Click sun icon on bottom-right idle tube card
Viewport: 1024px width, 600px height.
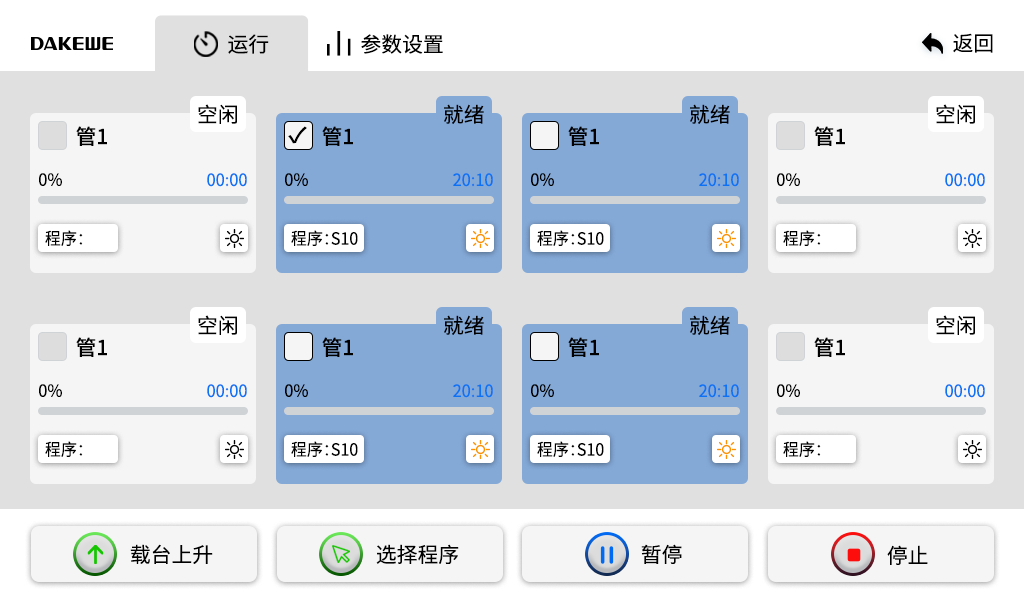tap(972, 449)
